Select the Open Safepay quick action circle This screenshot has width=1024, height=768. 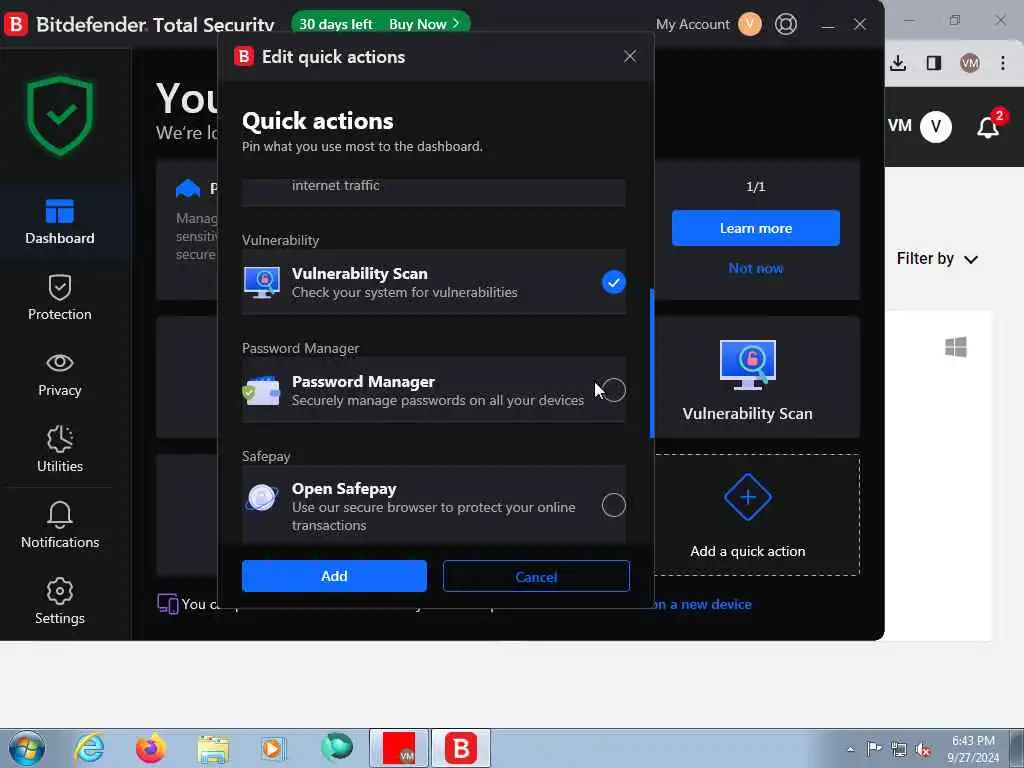coord(613,505)
